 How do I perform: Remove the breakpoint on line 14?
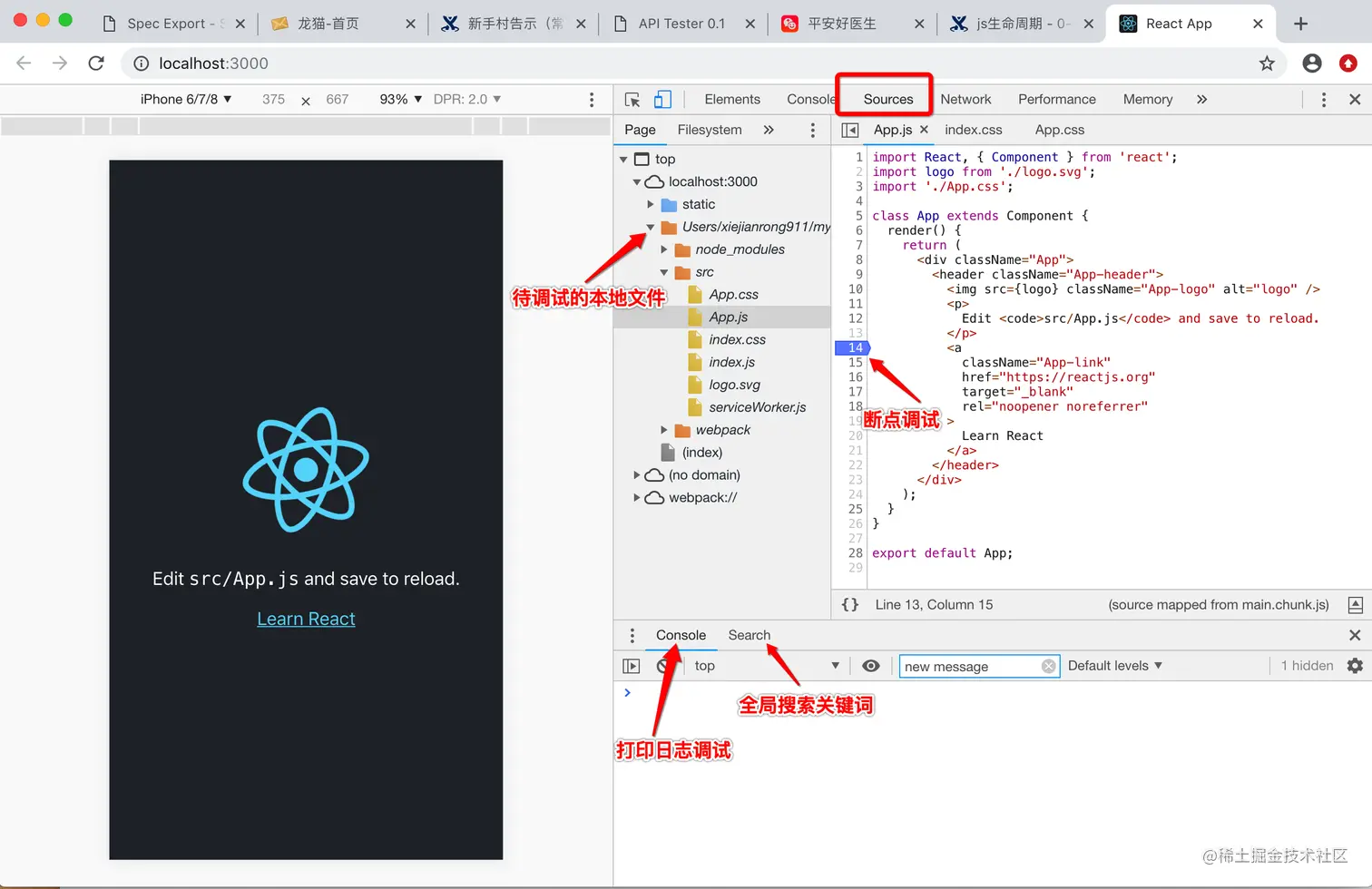[x=853, y=347]
